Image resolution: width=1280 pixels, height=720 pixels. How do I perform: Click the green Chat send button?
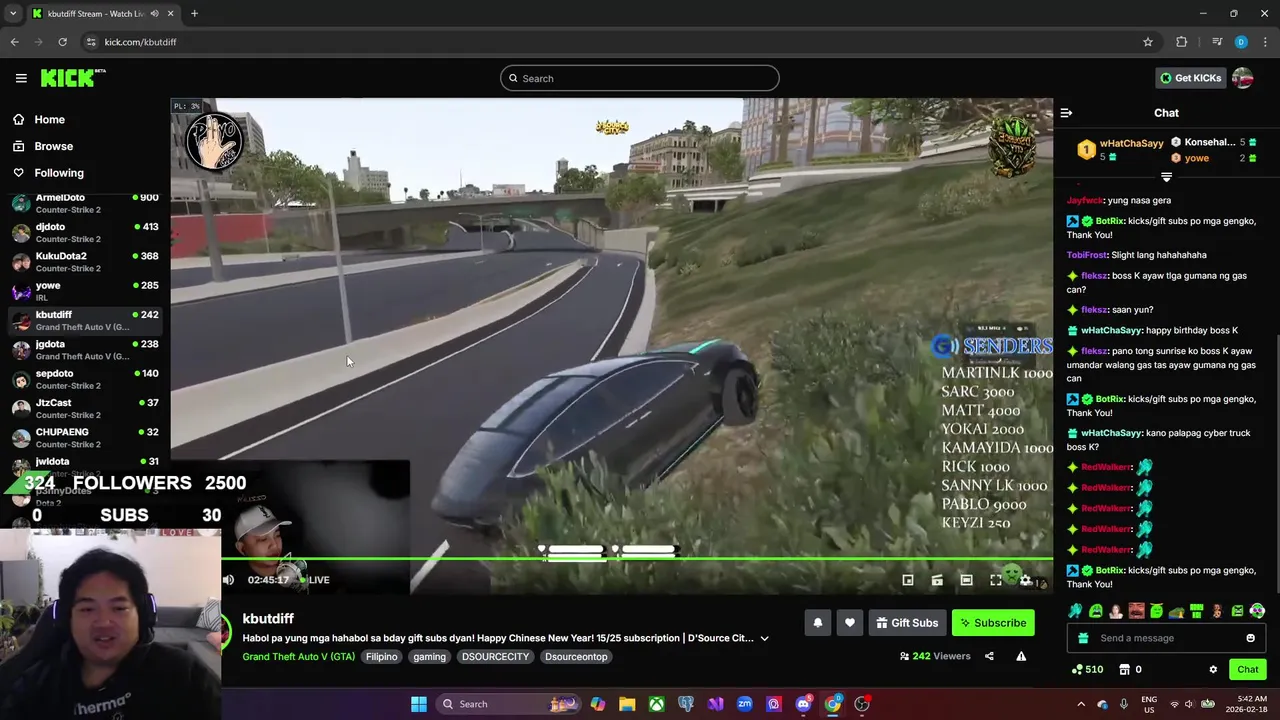[1247, 670]
